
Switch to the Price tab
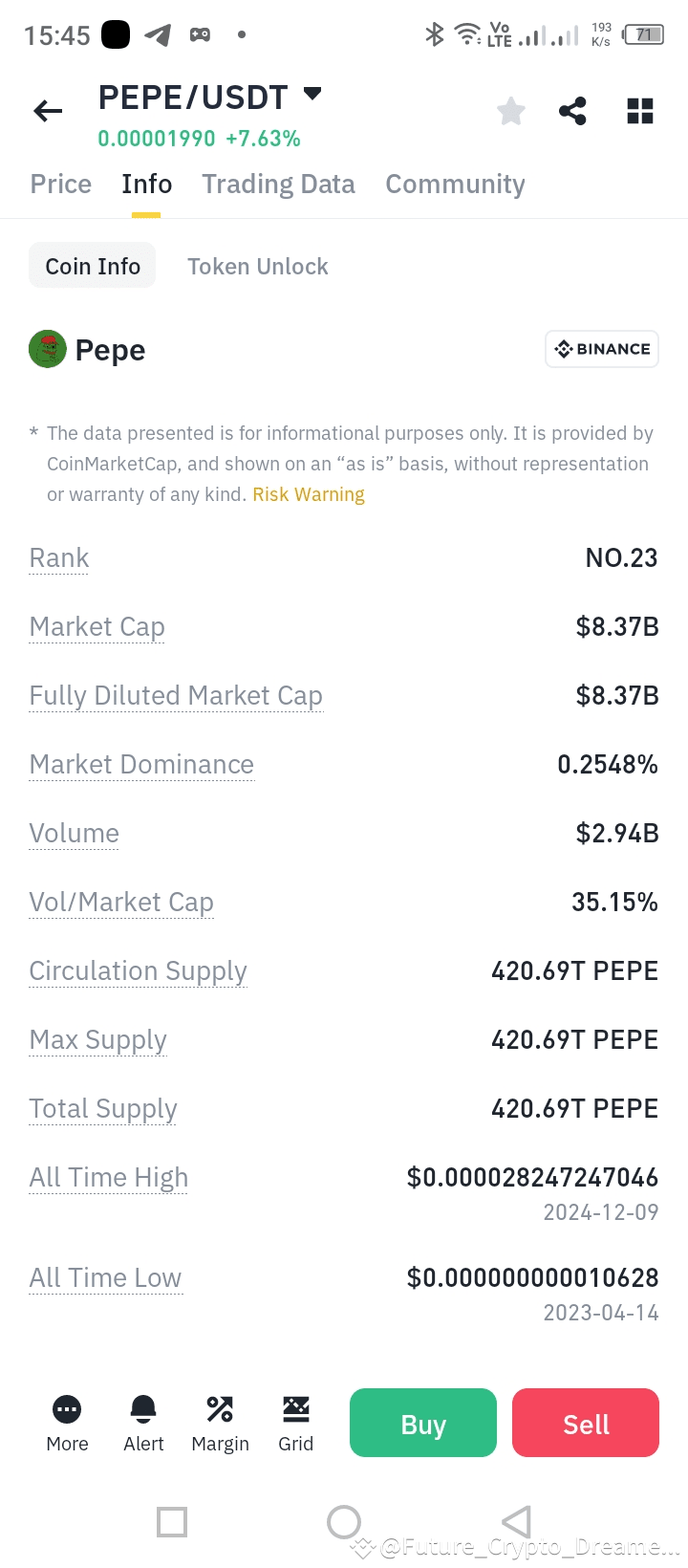61,184
